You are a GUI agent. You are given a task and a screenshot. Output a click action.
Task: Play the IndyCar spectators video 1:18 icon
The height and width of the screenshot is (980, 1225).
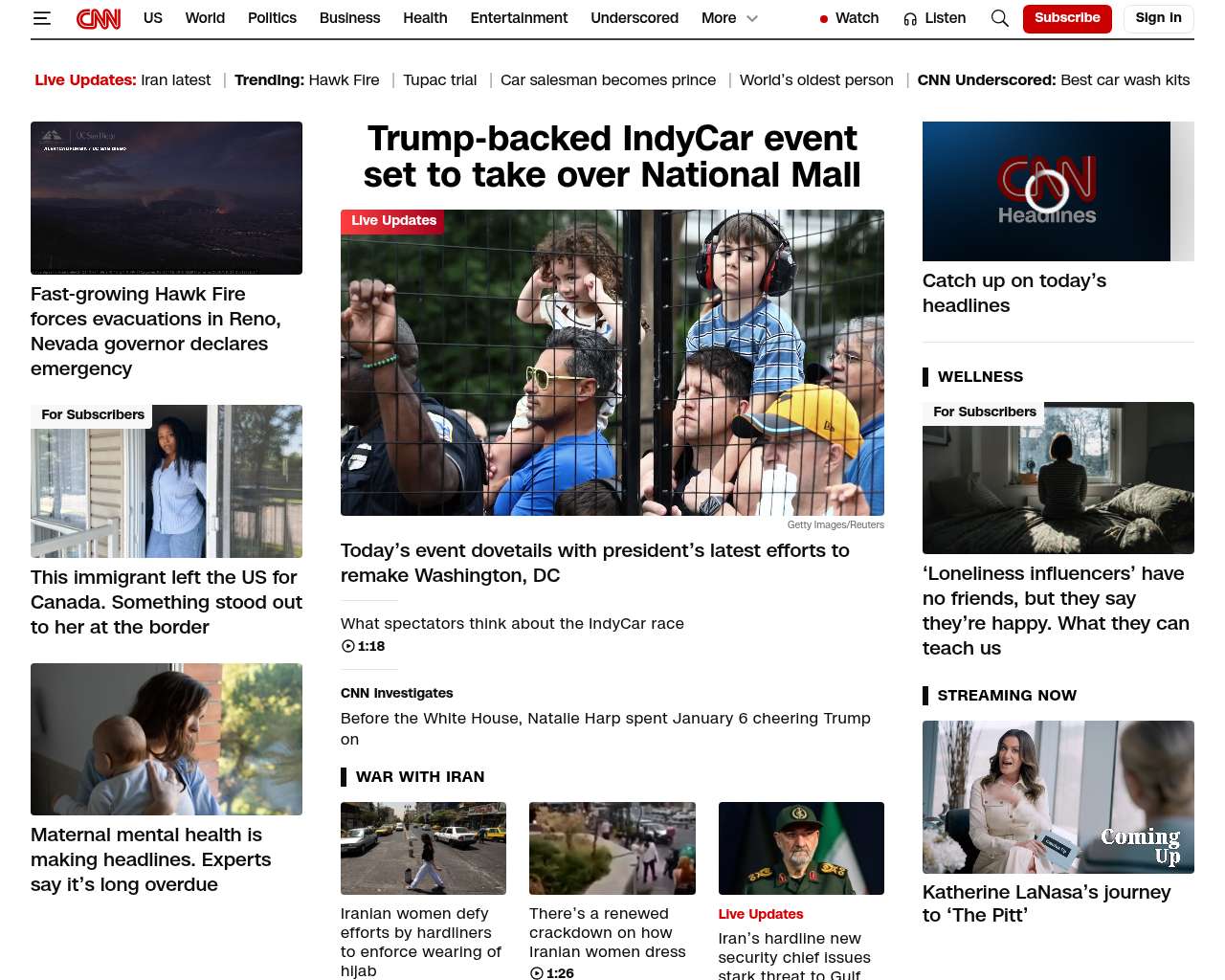[x=348, y=646]
